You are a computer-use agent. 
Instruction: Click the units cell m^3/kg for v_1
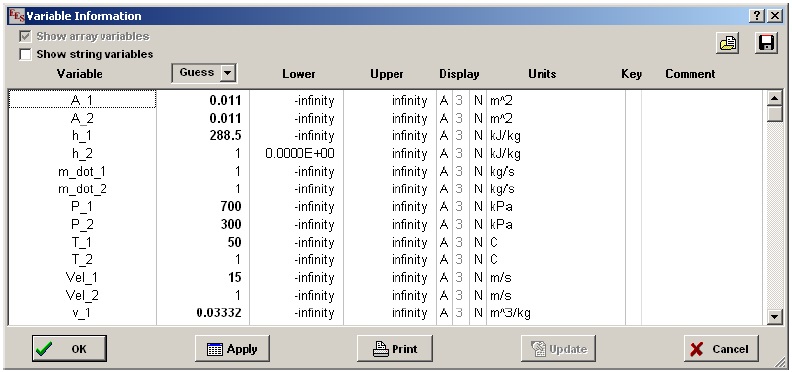(556, 313)
